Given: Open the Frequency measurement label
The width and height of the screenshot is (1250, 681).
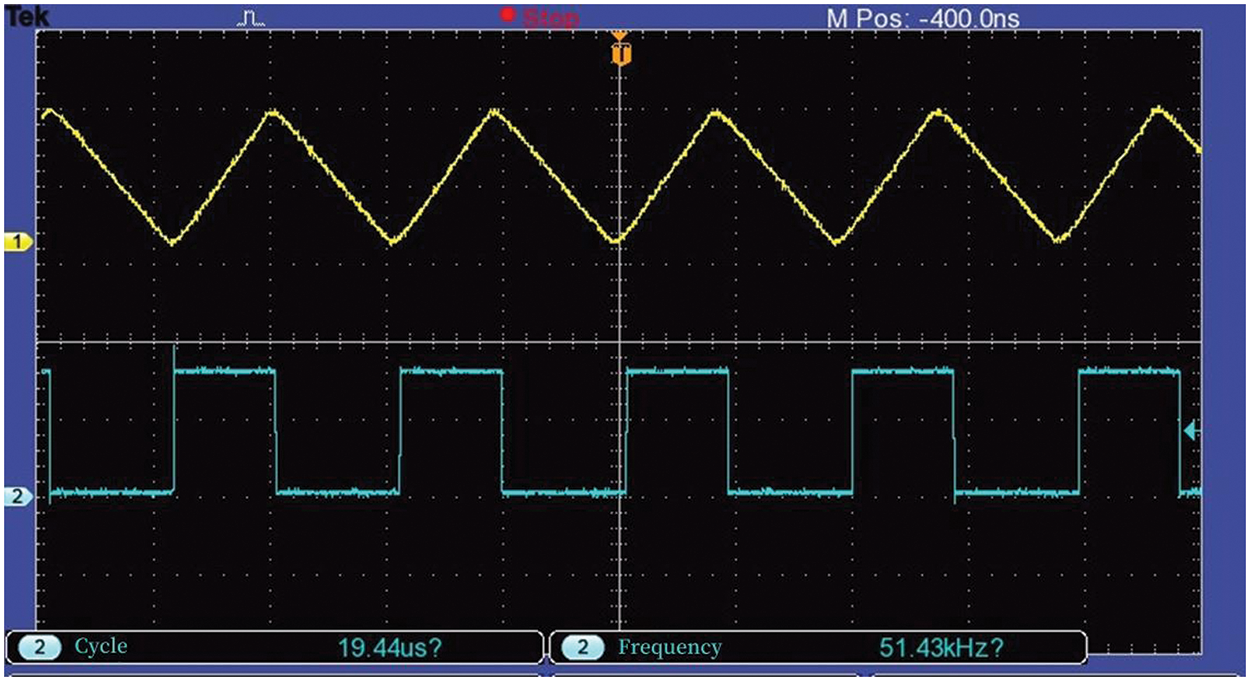Looking at the screenshot, I should click(669, 648).
